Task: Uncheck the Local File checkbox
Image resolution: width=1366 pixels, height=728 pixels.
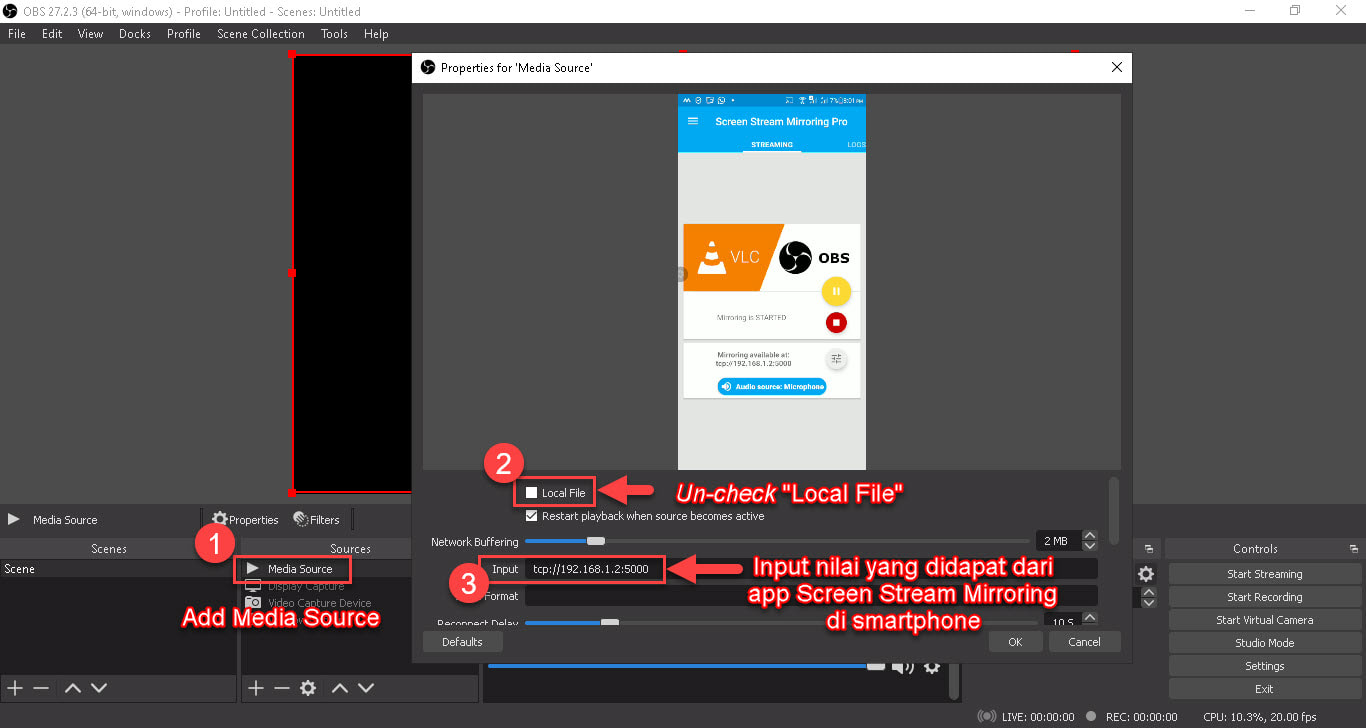Action: click(x=532, y=493)
